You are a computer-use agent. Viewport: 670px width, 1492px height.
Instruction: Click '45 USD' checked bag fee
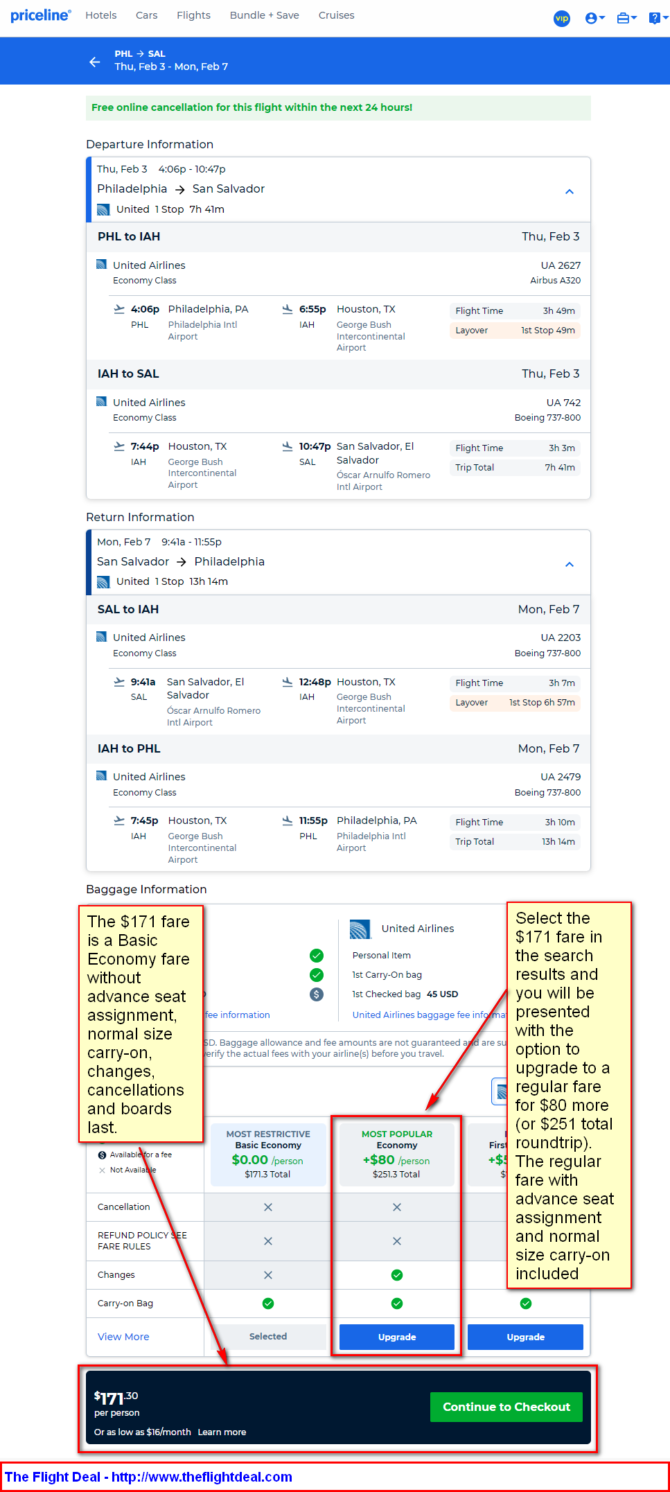[x=442, y=994]
